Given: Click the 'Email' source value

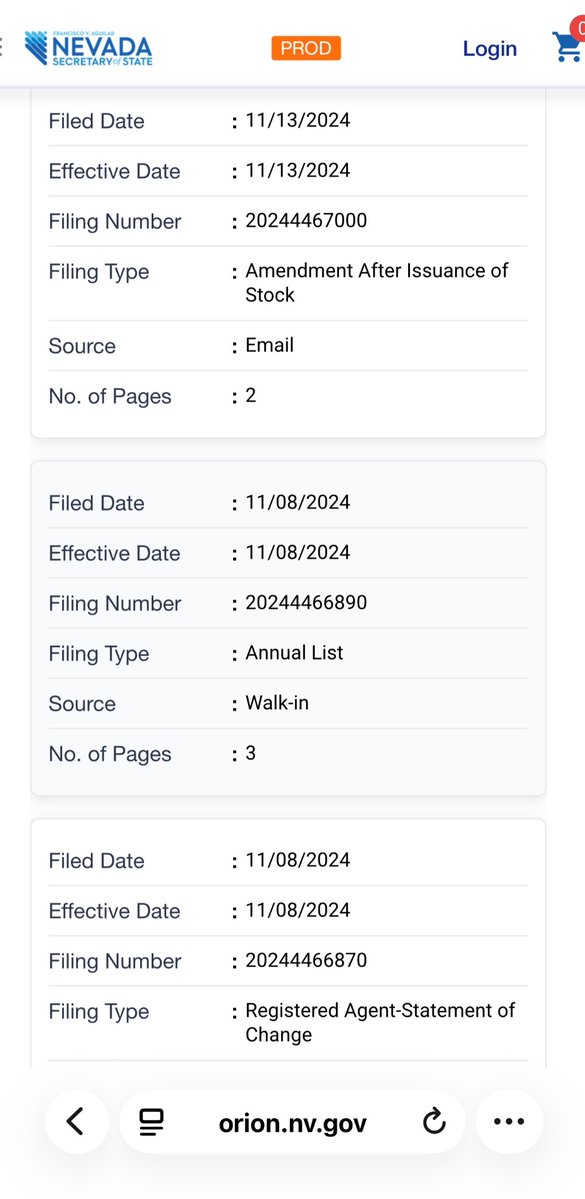Looking at the screenshot, I should pyautogui.click(x=269, y=346).
